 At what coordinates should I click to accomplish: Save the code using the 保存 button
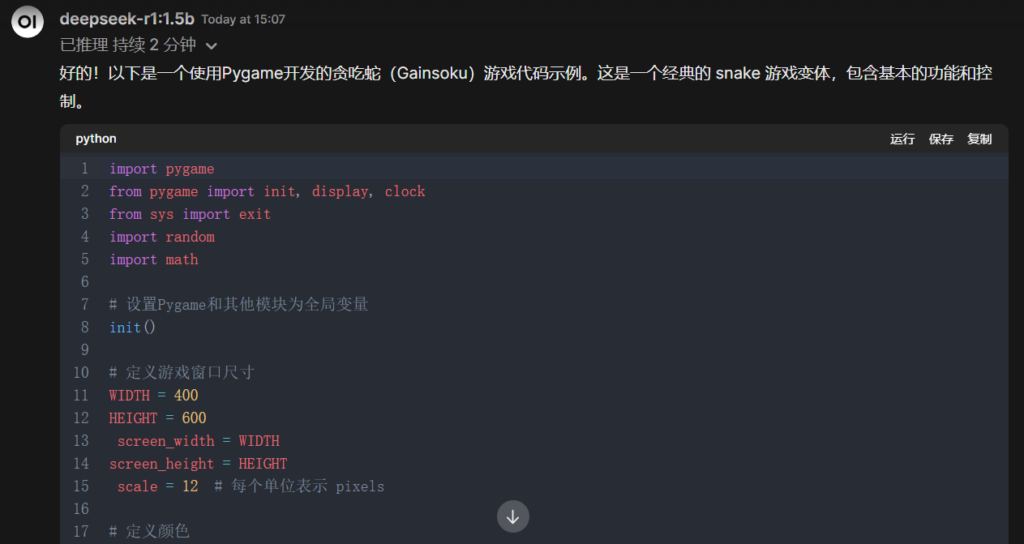point(940,138)
